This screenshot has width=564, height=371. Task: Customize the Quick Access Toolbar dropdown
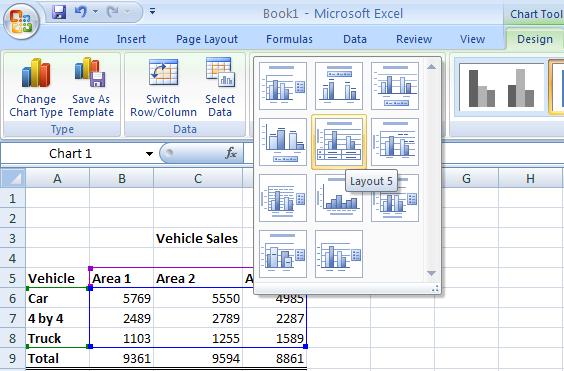click(153, 12)
